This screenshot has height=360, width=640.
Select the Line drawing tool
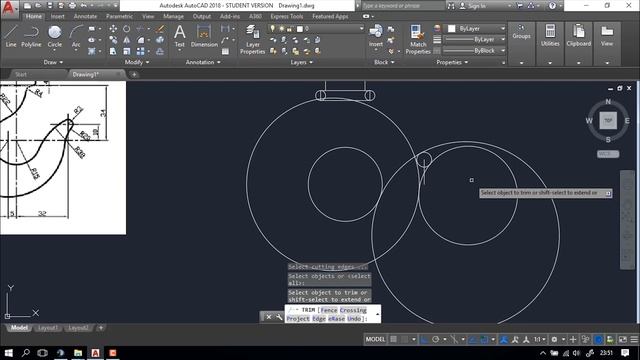click(x=11, y=36)
